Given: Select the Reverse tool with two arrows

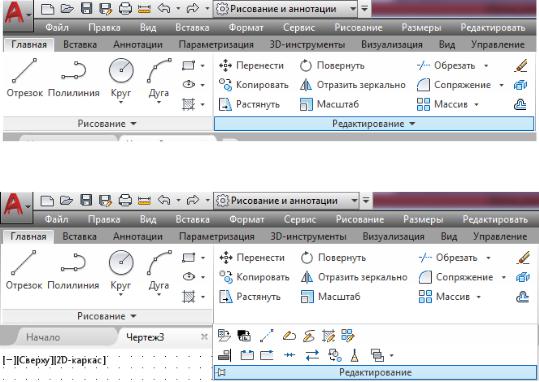Looking at the screenshot, I should coord(312,355).
